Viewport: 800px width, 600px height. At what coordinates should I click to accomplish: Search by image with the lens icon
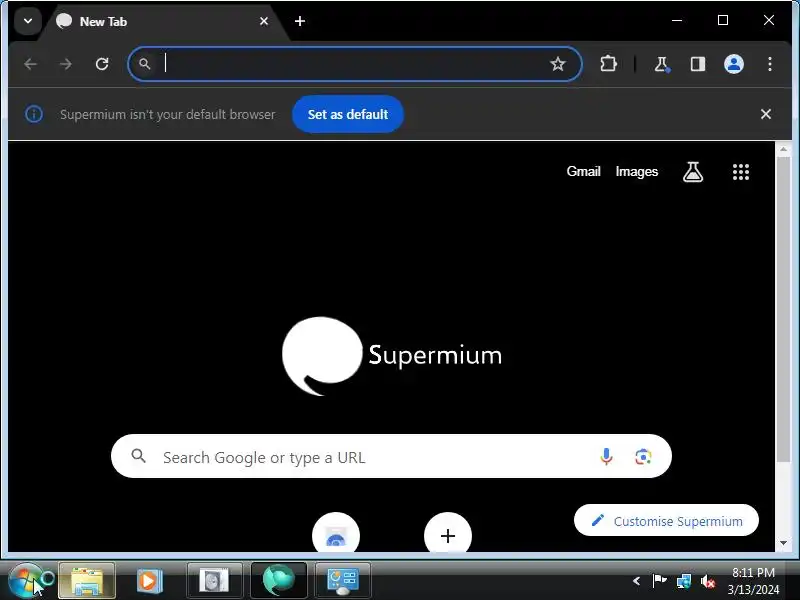[643, 457]
